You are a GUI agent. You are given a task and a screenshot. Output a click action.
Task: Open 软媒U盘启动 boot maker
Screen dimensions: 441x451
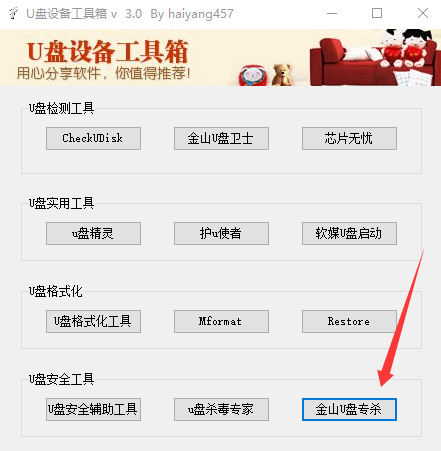click(x=349, y=233)
